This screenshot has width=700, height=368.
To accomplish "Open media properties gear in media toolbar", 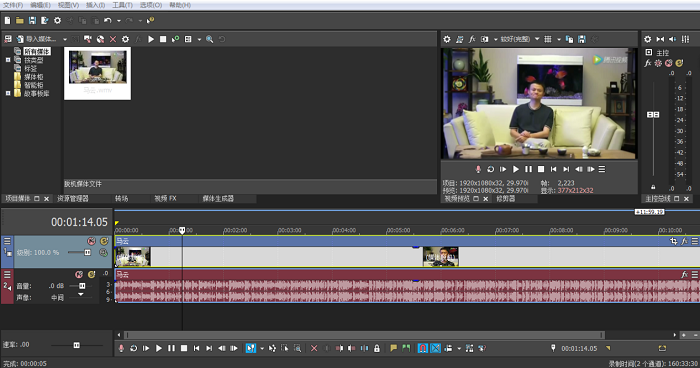I will pyautogui.click(x=125, y=39).
